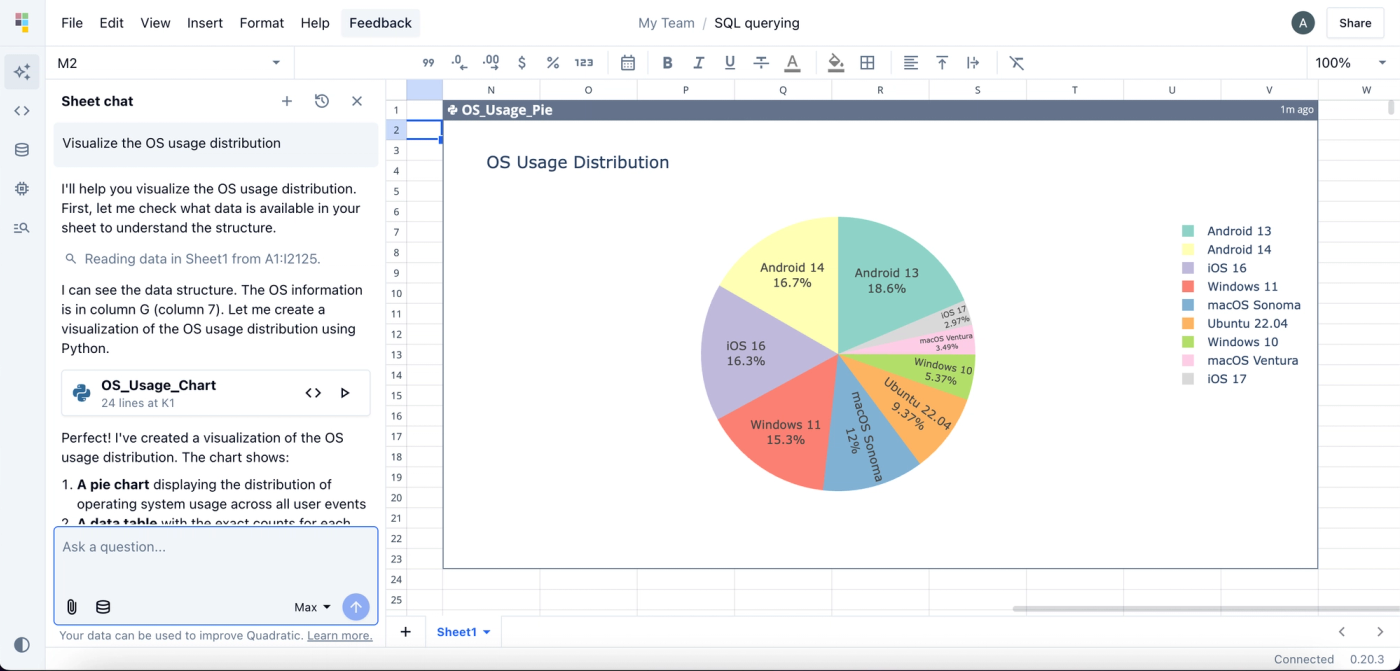The width and height of the screenshot is (1400, 671).
Task: Click My Team breadcrumb link
Action: tap(666, 23)
